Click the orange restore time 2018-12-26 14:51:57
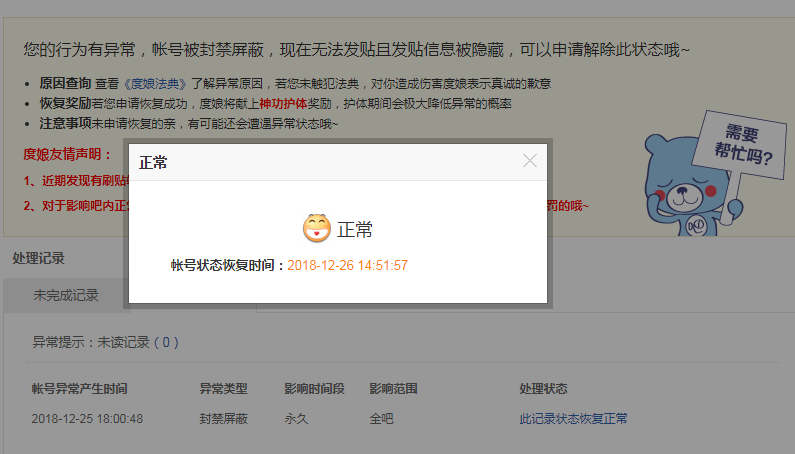795x454 pixels. [x=348, y=265]
